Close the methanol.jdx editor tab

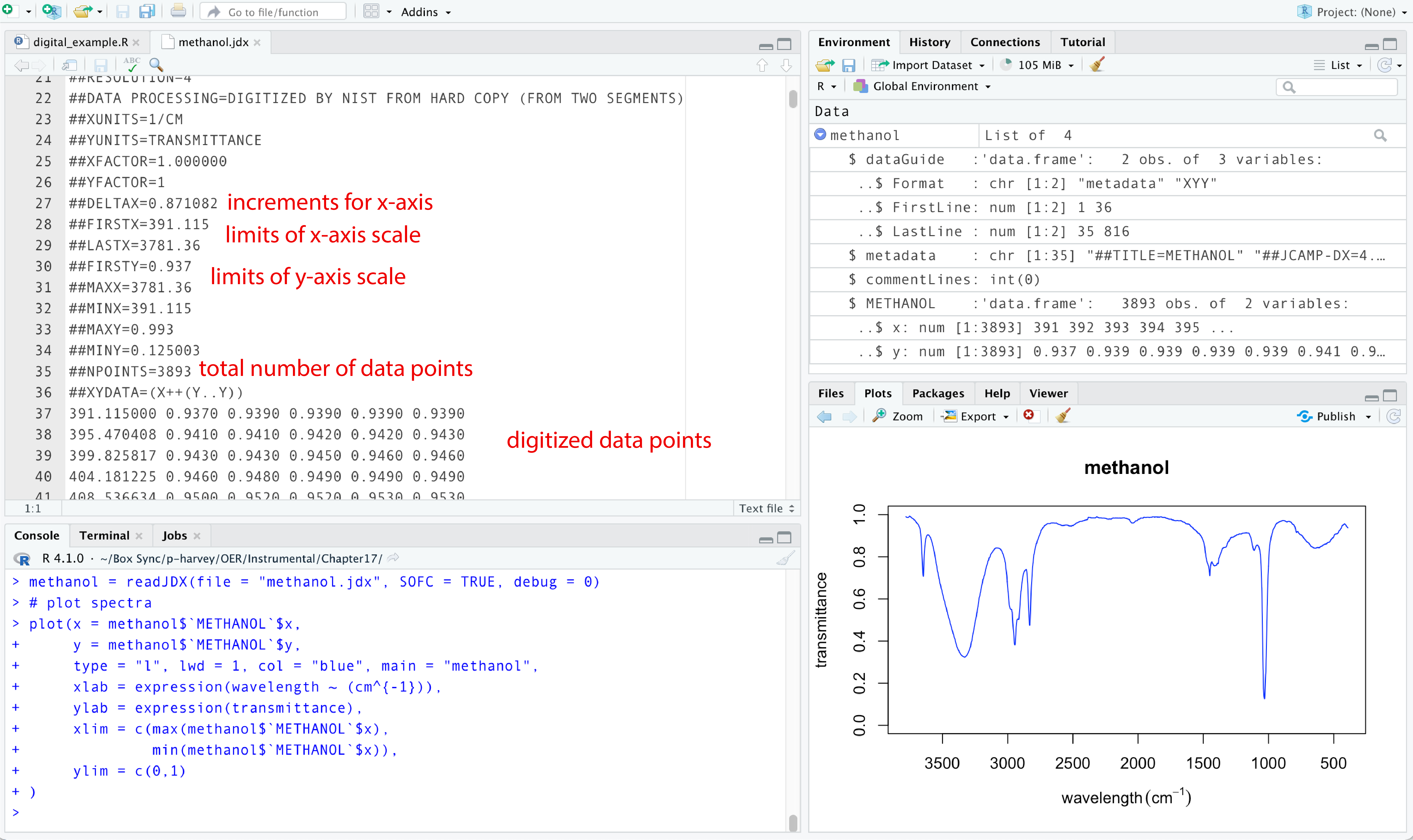click(x=257, y=43)
